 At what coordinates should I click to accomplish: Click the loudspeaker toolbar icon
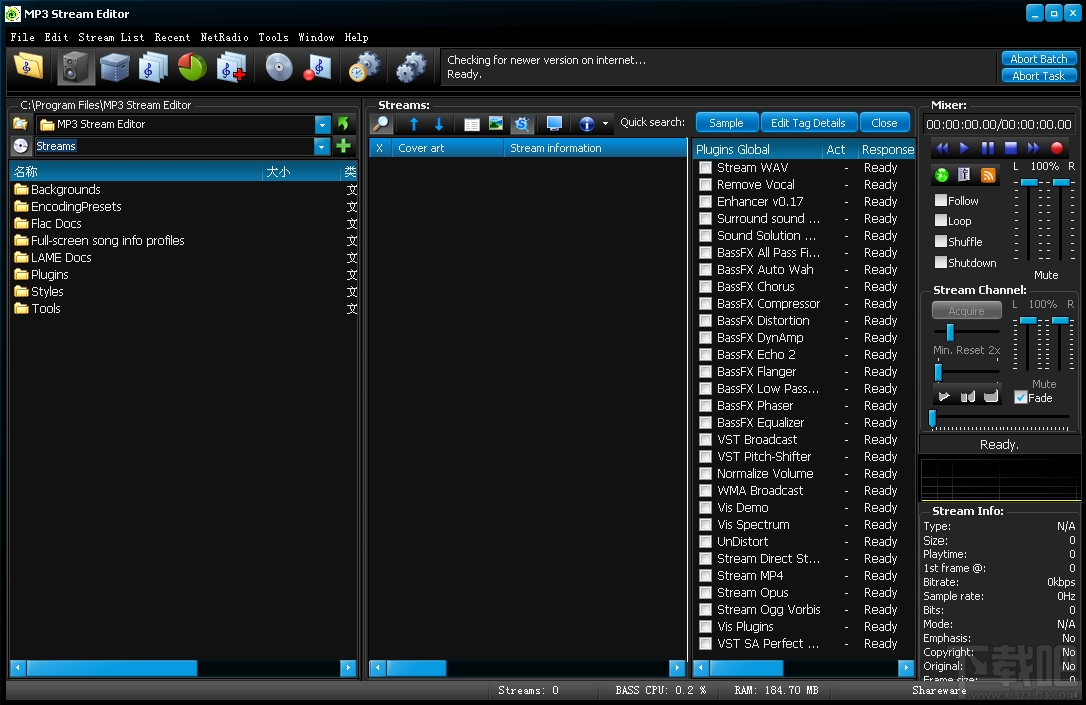[75, 67]
